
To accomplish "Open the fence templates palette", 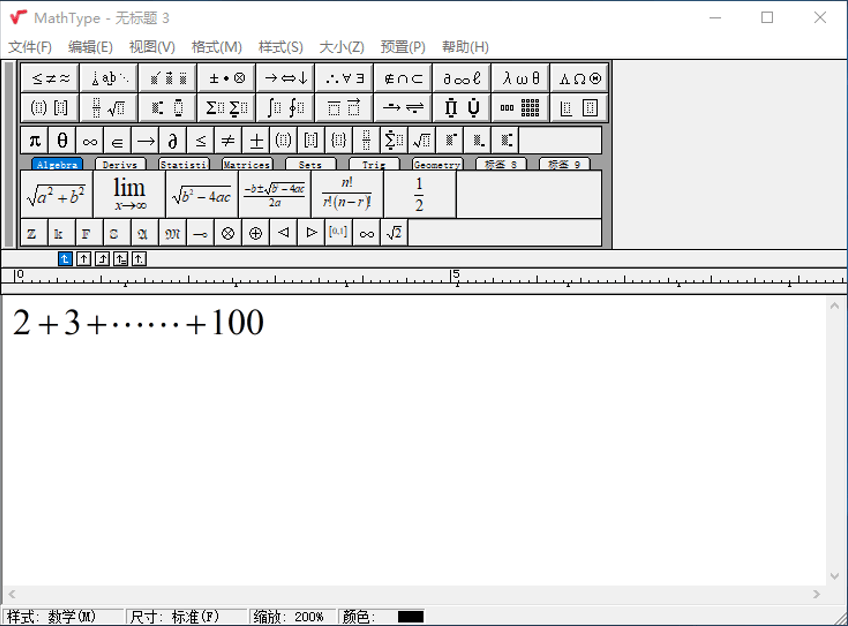I will pos(50,108).
